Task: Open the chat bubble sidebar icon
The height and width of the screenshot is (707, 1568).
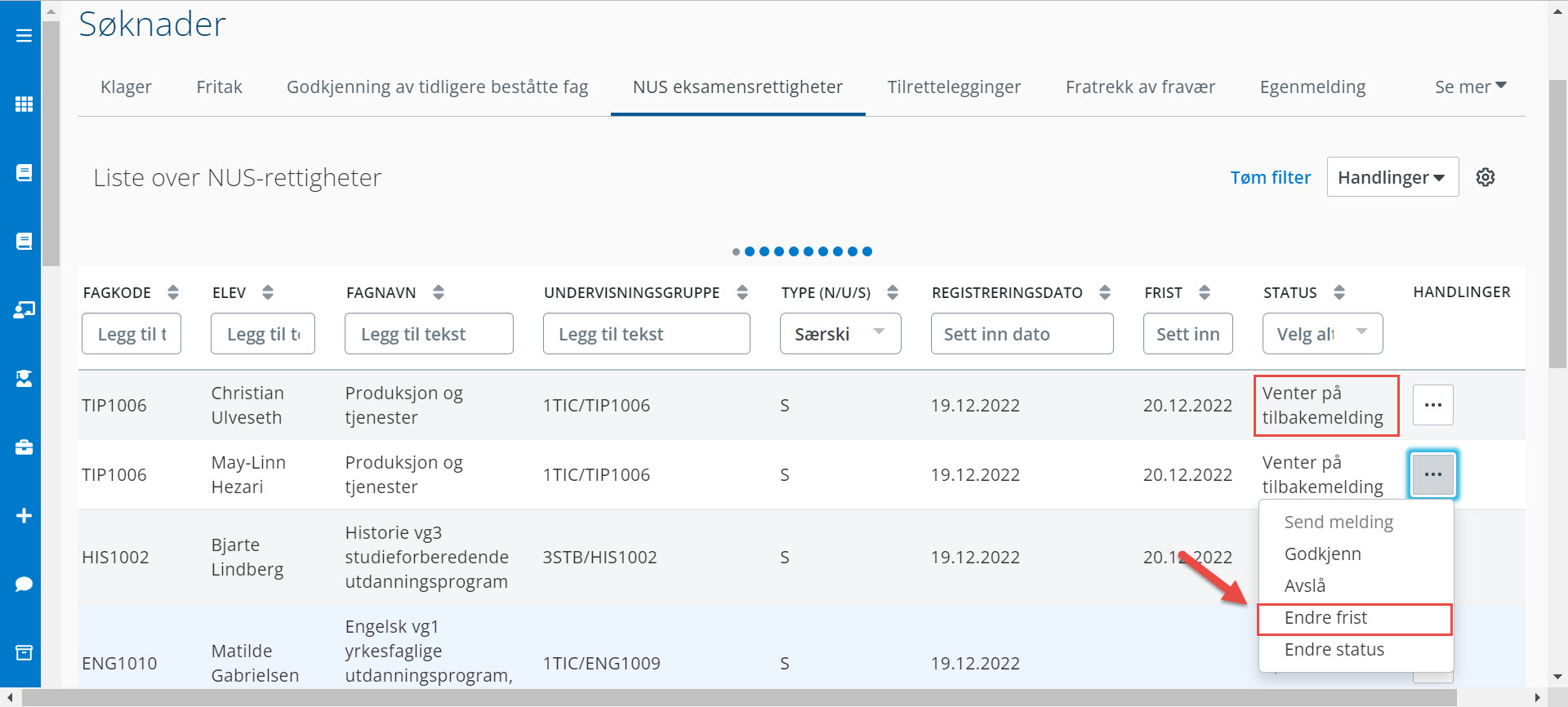Action: click(24, 584)
